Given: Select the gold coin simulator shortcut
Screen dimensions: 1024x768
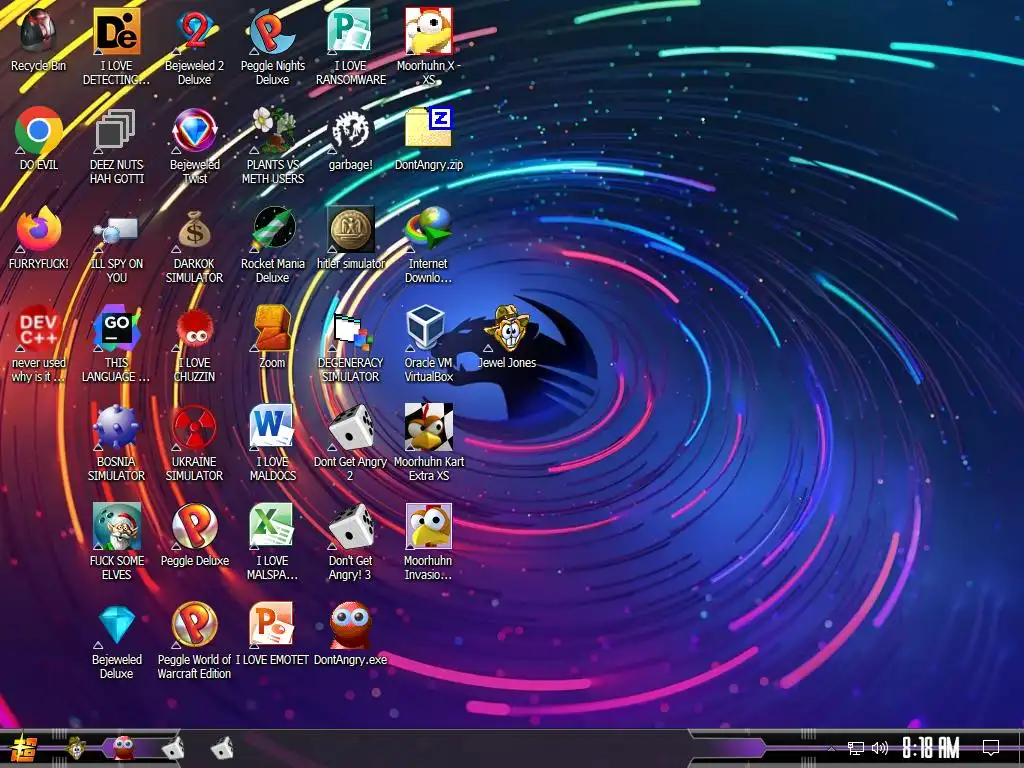Looking at the screenshot, I should click(x=351, y=238).
